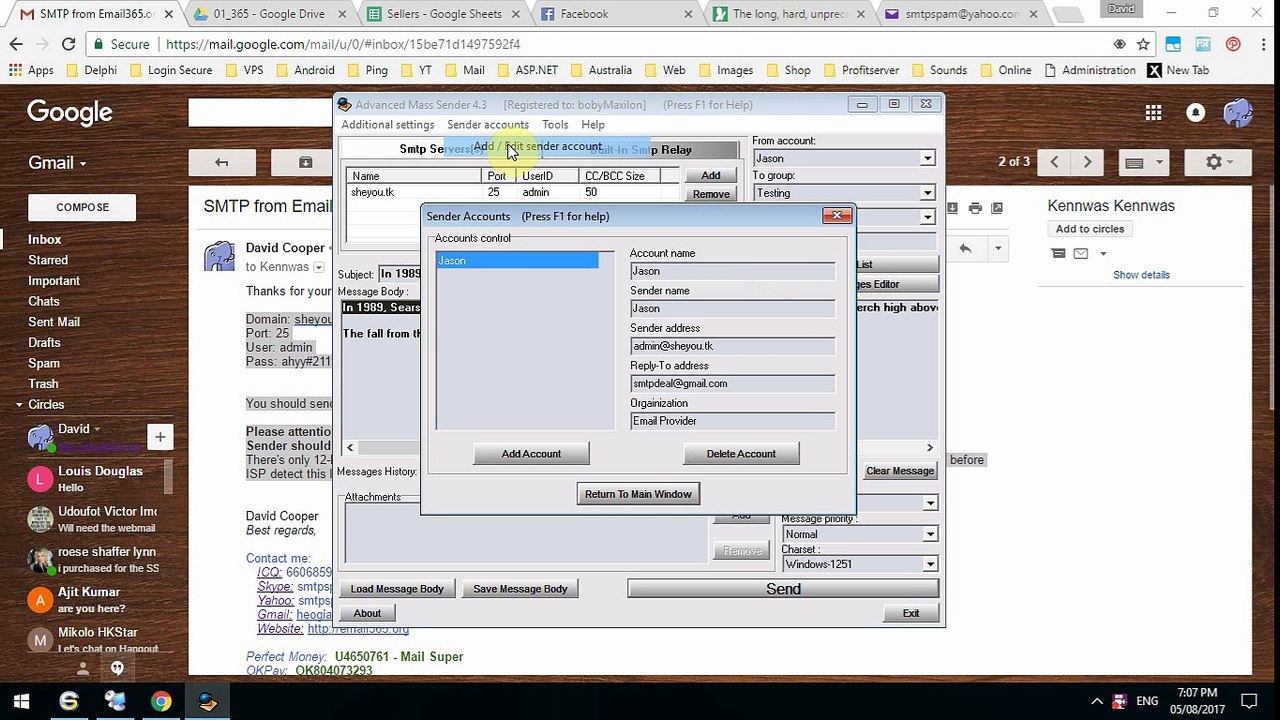
Task: Click Load Message Body button
Action: [397, 589]
